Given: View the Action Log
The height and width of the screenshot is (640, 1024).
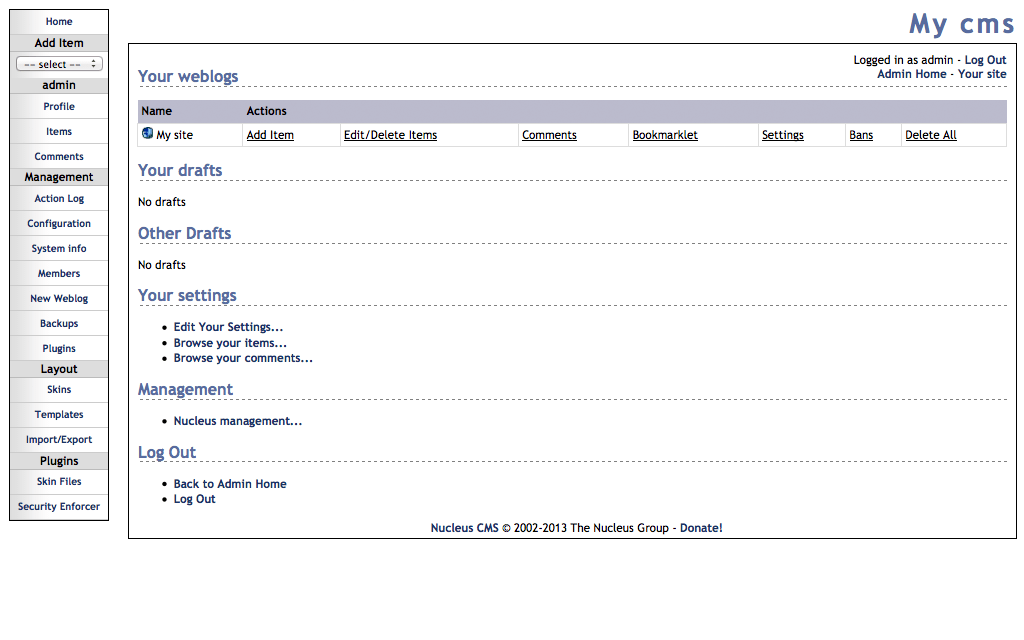Looking at the screenshot, I should tap(58, 198).
